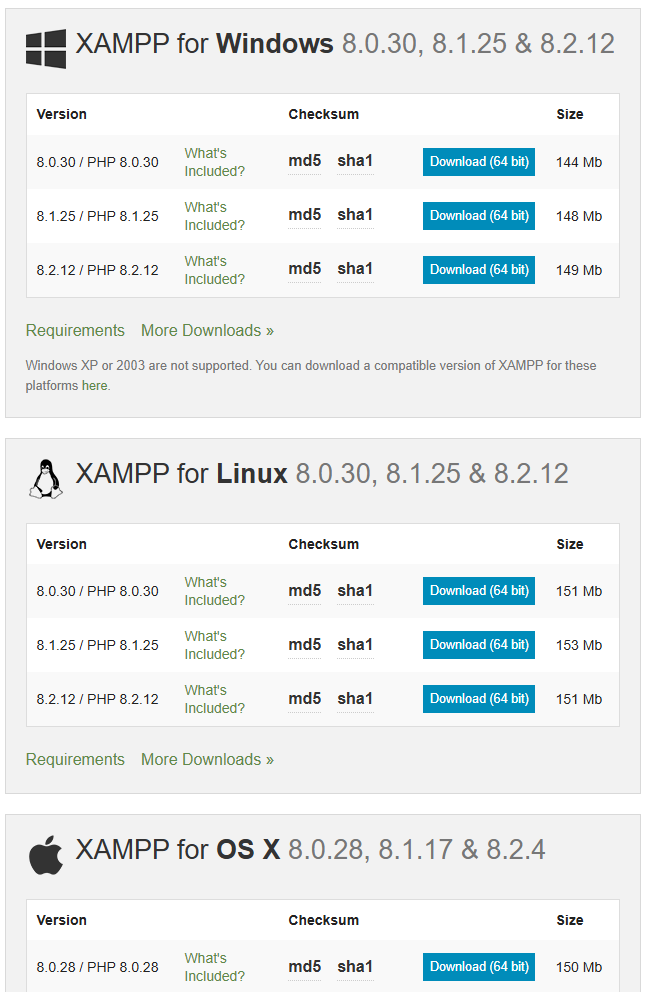Show sha1 checksum for Windows 8.0.30

[355, 161]
